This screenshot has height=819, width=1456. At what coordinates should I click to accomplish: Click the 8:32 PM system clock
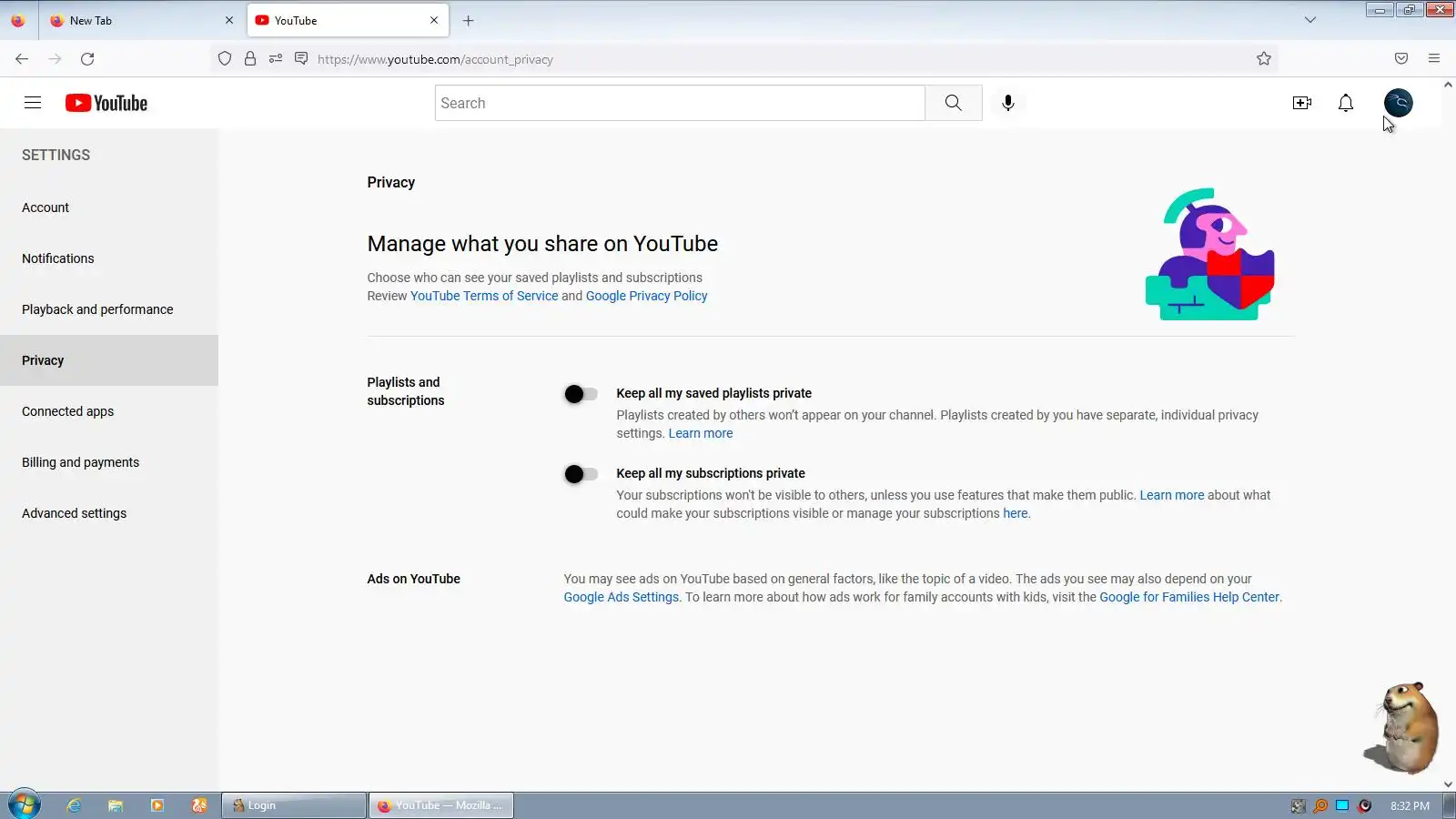(x=1410, y=806)
